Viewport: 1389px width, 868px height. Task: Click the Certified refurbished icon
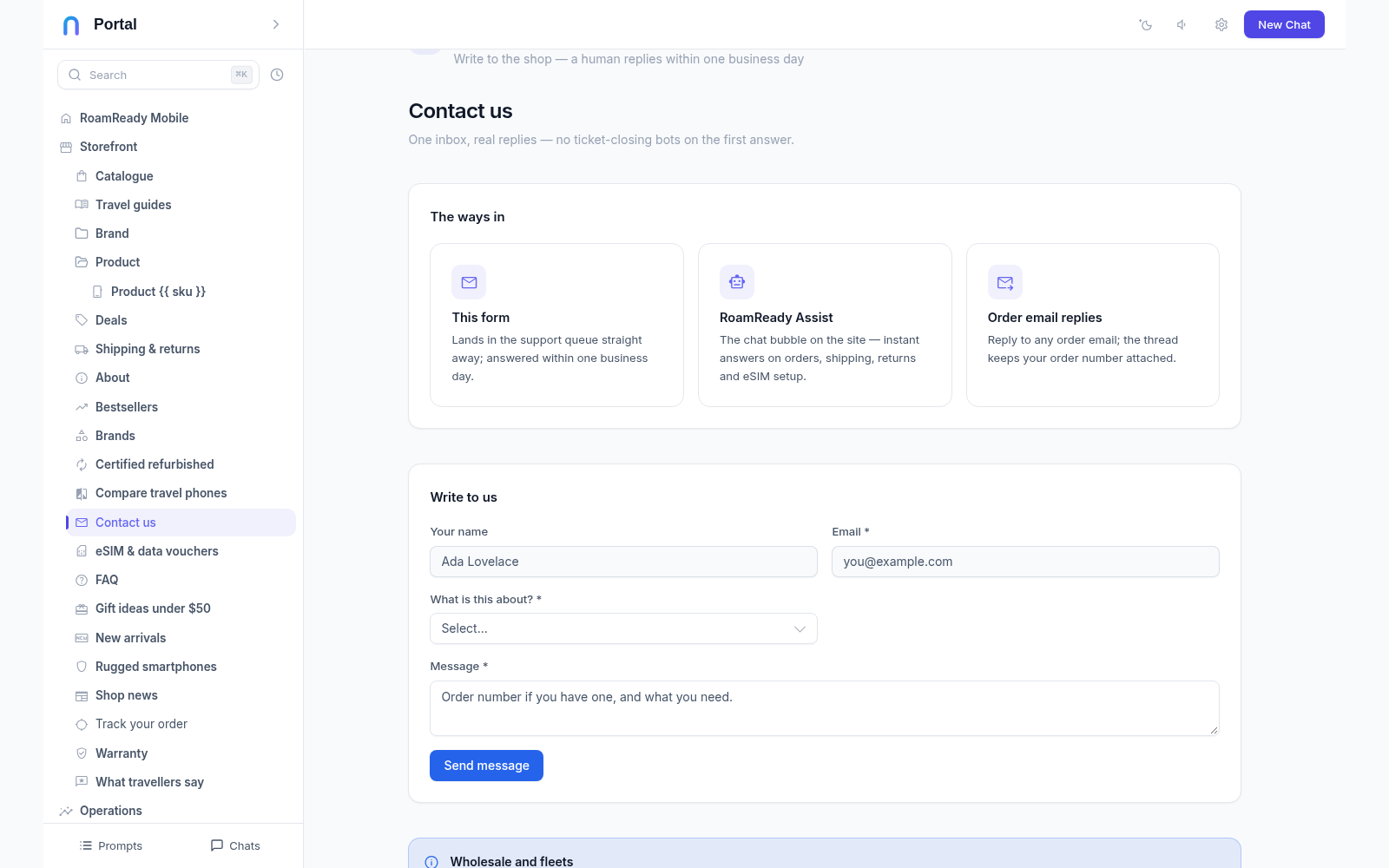[x=82, y=464]
